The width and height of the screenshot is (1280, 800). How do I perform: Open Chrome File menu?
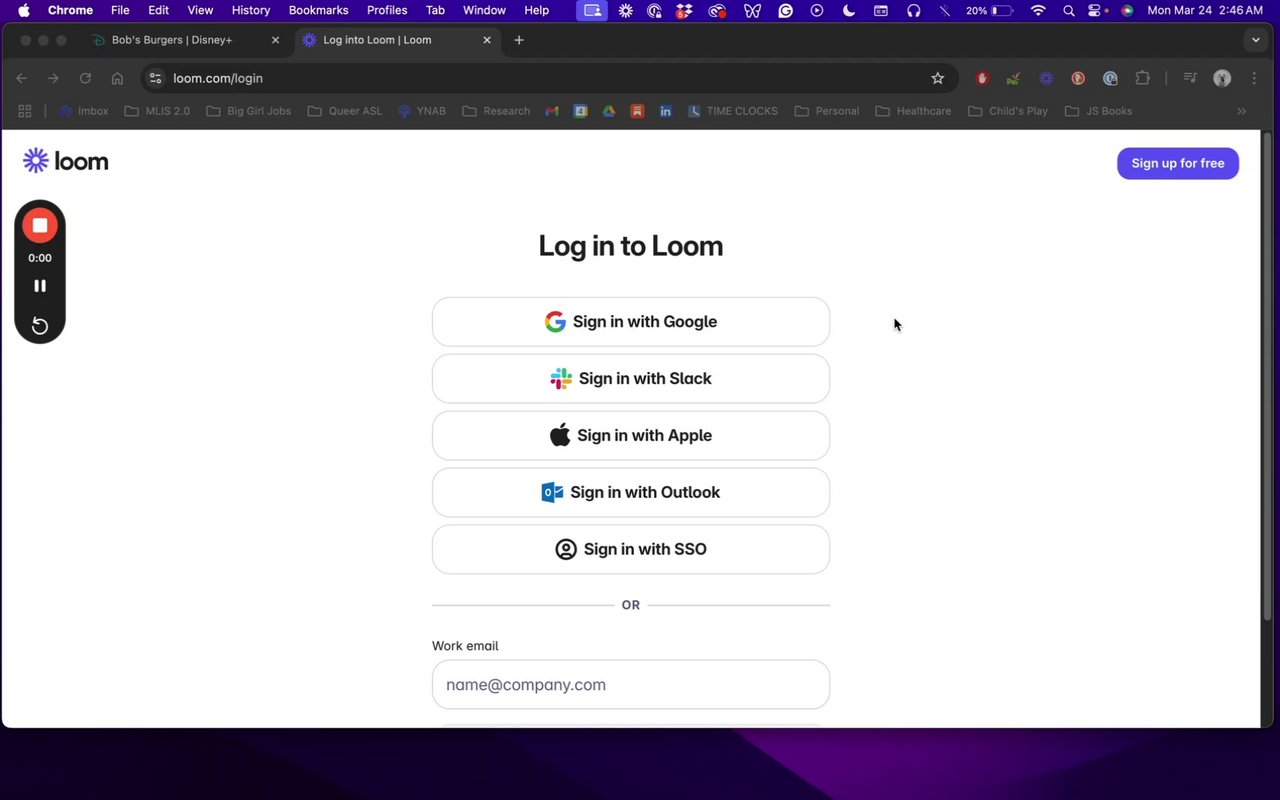point(120,10)
